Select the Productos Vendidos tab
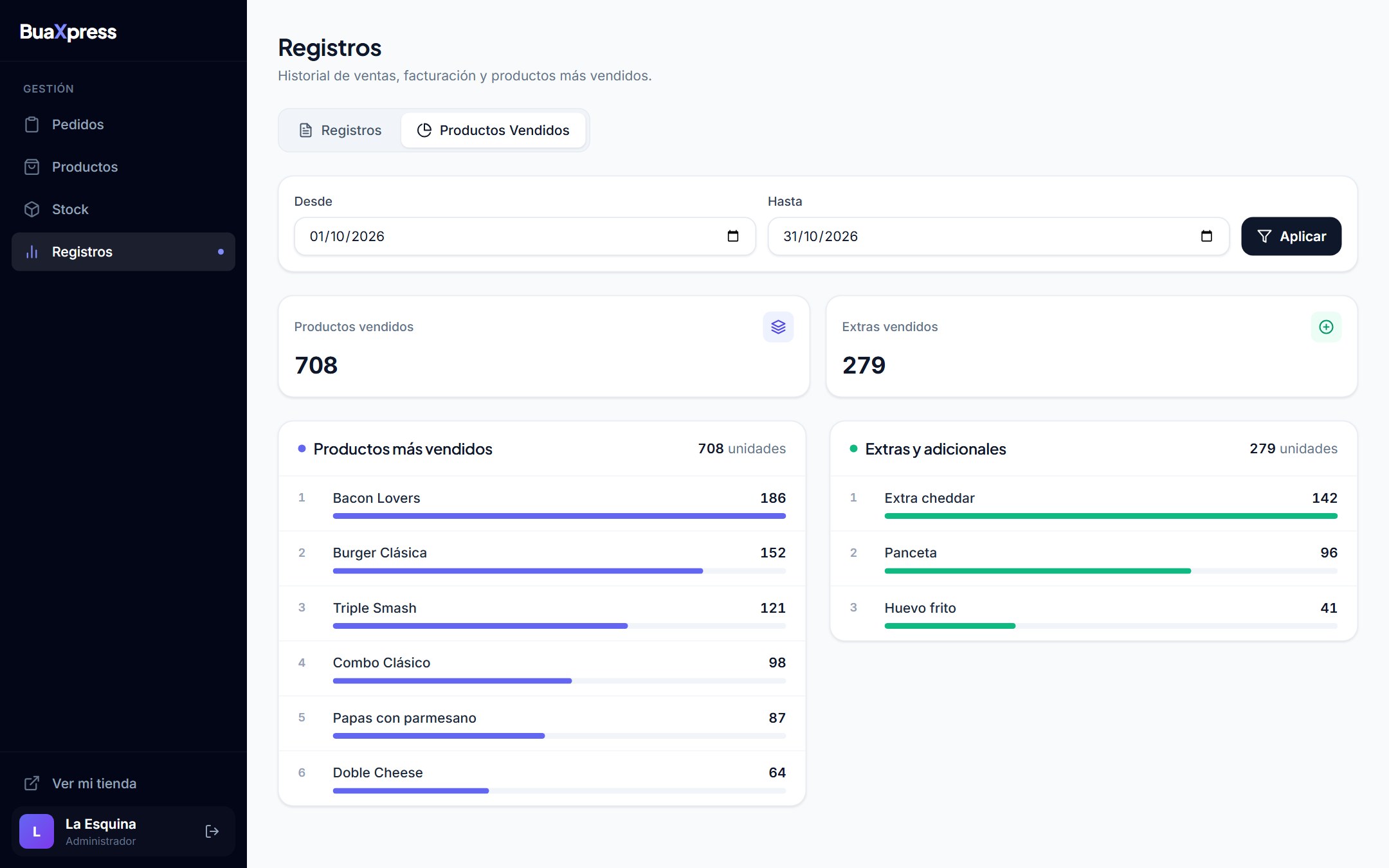1389x868 pixels. (x=493, y=131)
